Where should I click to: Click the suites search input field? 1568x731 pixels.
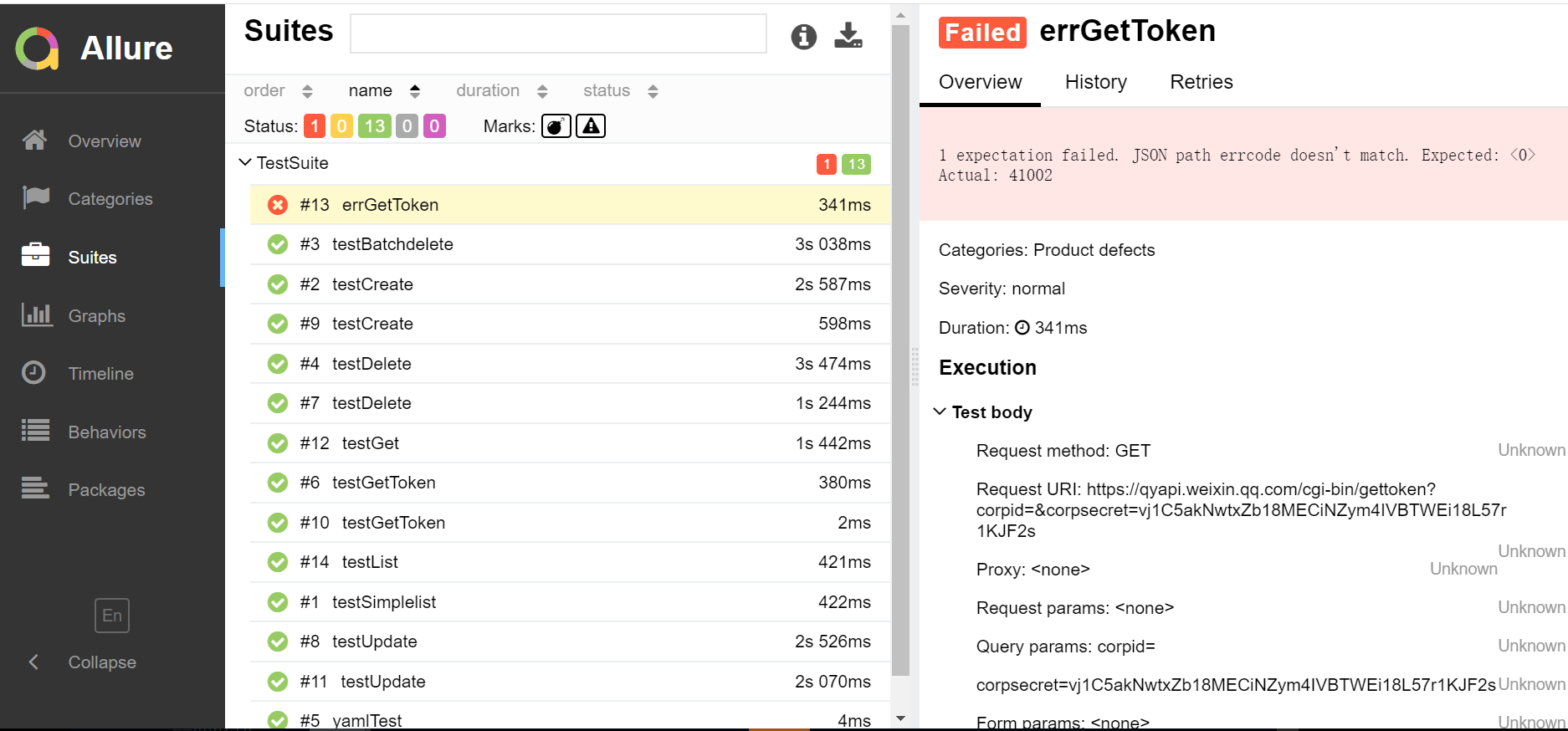coord(558,33)
